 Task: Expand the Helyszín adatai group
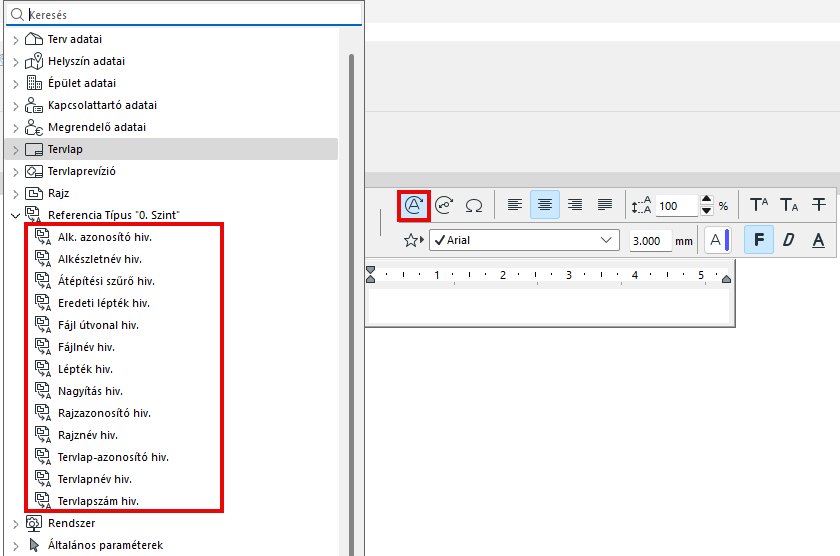[16, 62]
